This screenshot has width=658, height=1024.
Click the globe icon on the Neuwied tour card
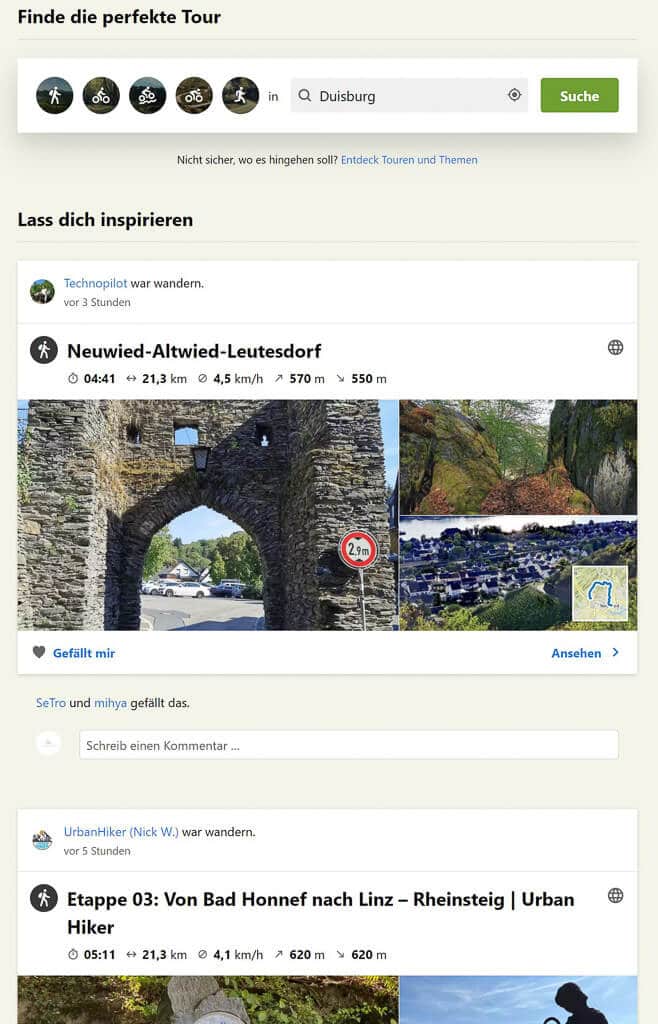pos(616,347)
